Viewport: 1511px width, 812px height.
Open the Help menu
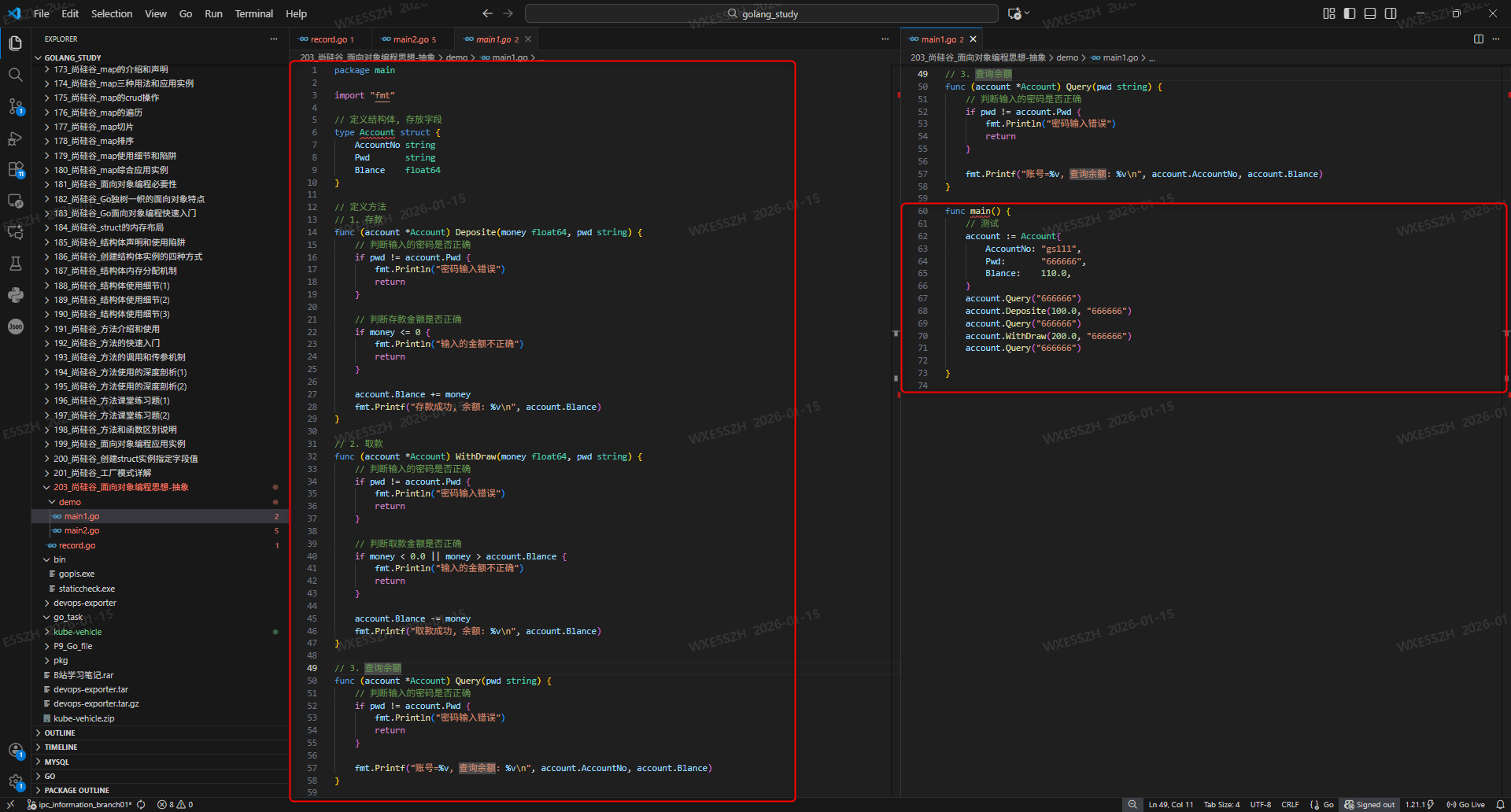[297, 13]
